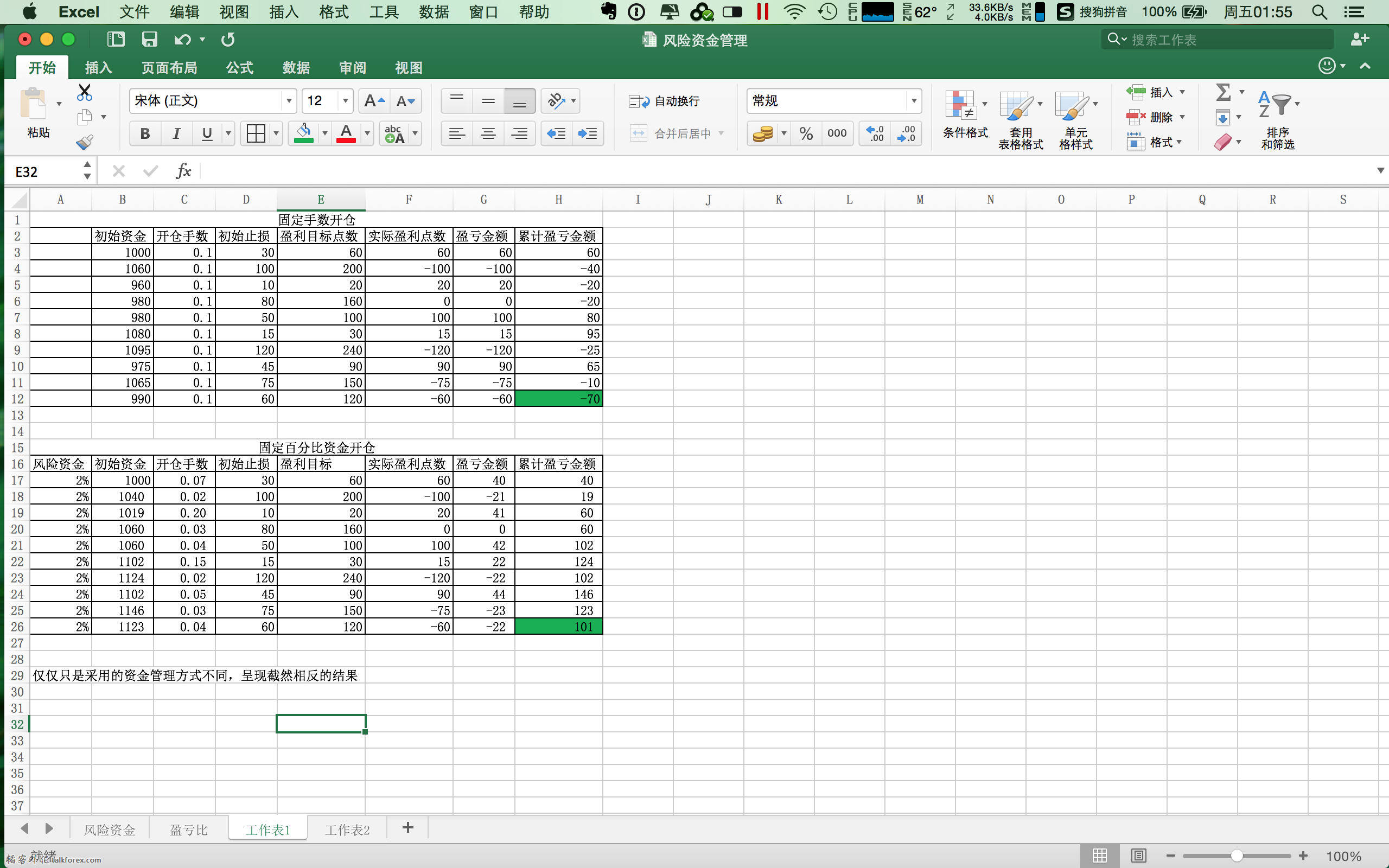The image size is (1389, 868).
Task: Click Merge and Center 合并后居中
Action: tap(677, 134)
